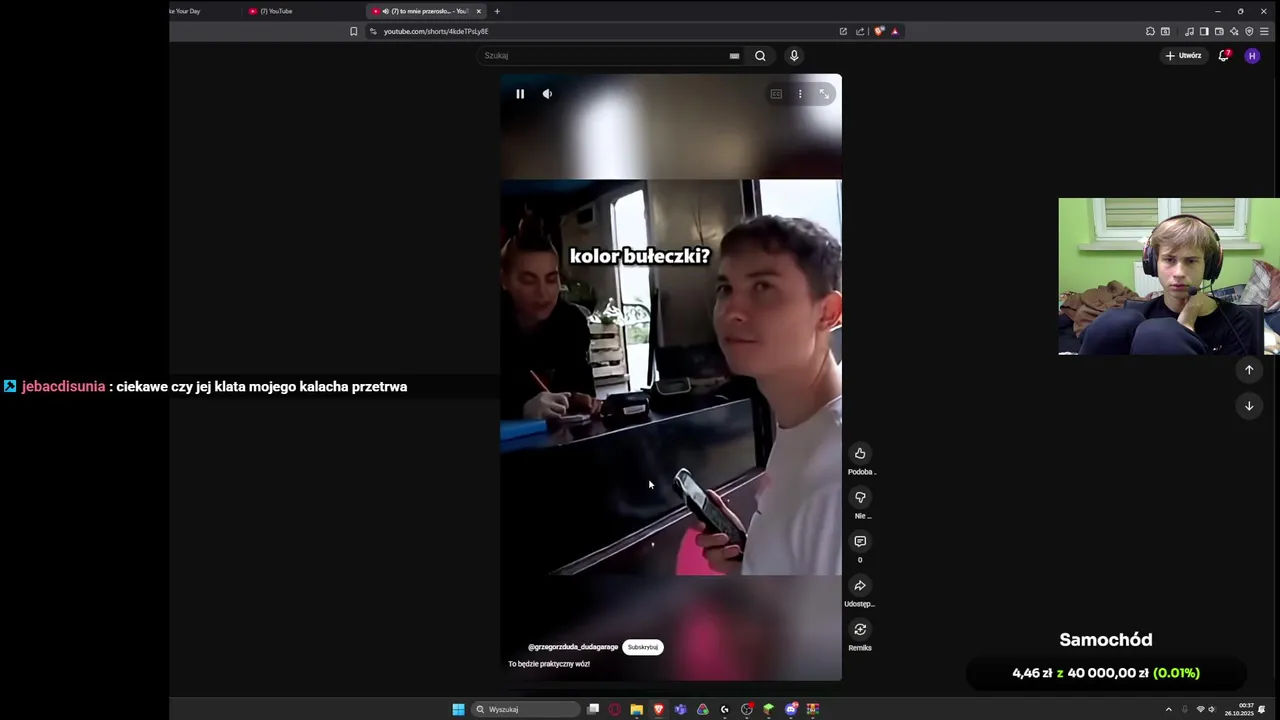Image resolution: width=1280 pixels, height=720 pixels.
Task: Dislike the Short with the thumbs-down button
Action: [x=860, y=498]
